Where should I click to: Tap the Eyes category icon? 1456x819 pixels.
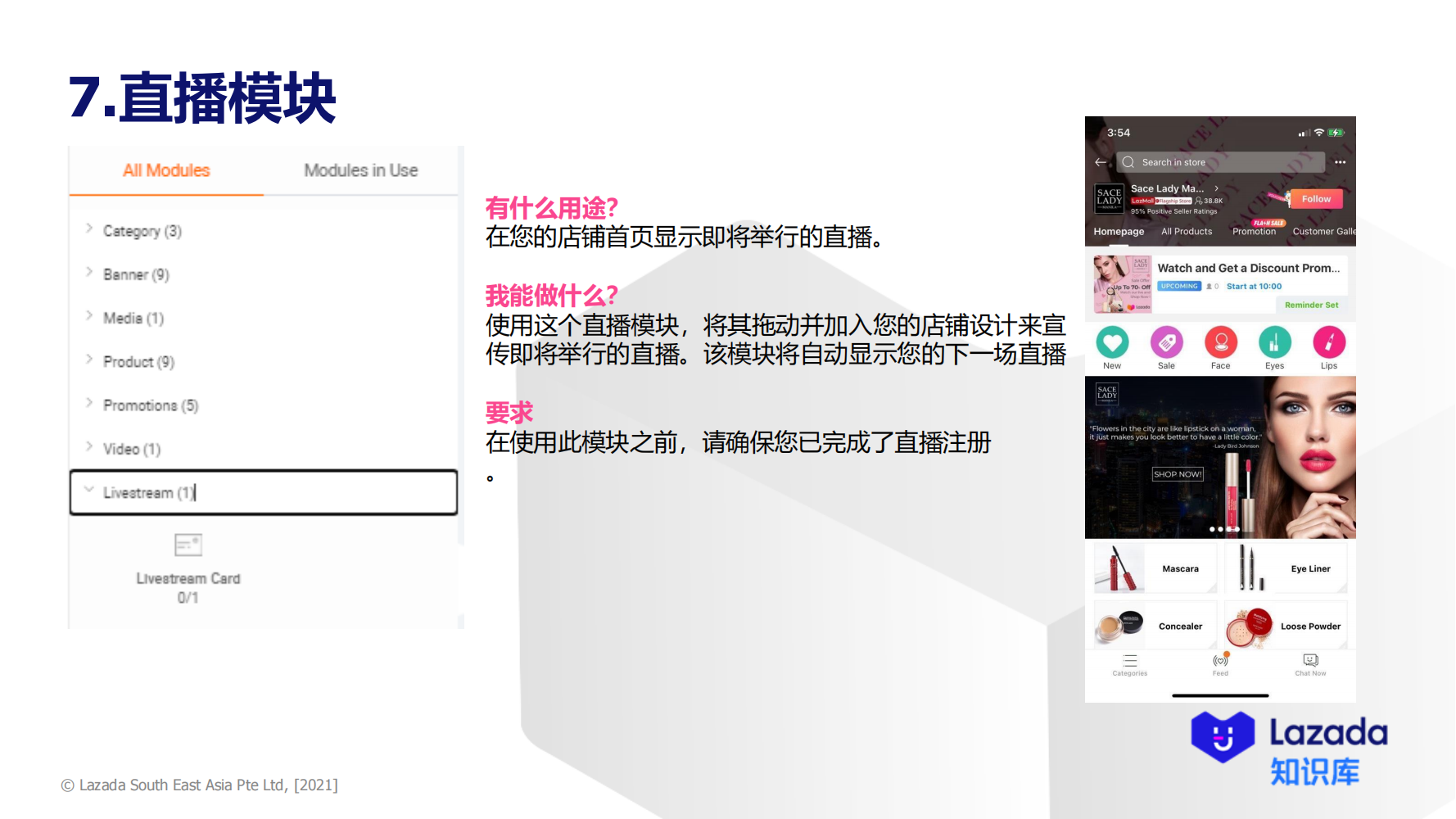(1275, 342)
